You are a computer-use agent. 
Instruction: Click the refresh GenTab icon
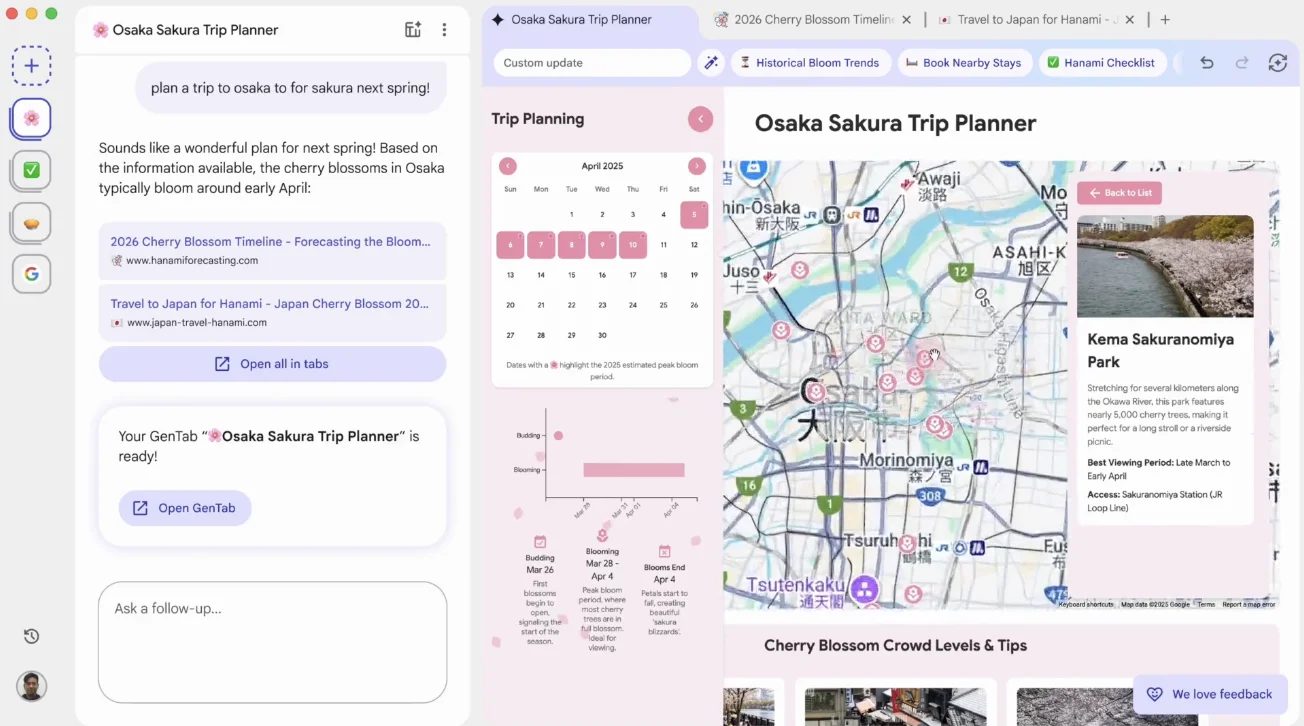(x=1277, y=63)
